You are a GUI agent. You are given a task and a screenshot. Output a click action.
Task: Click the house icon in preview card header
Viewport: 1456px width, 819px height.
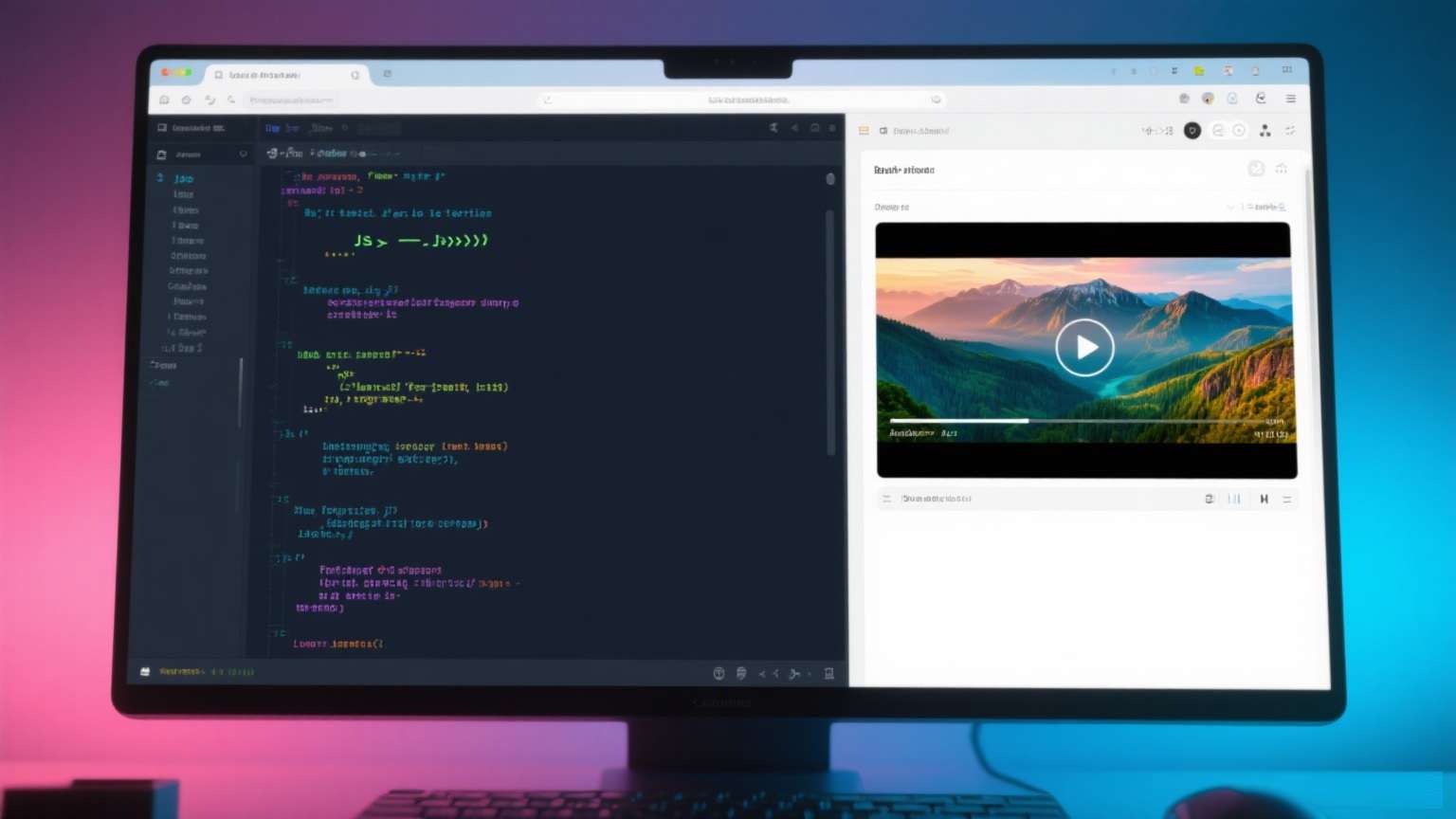(x=1281, y=169)
